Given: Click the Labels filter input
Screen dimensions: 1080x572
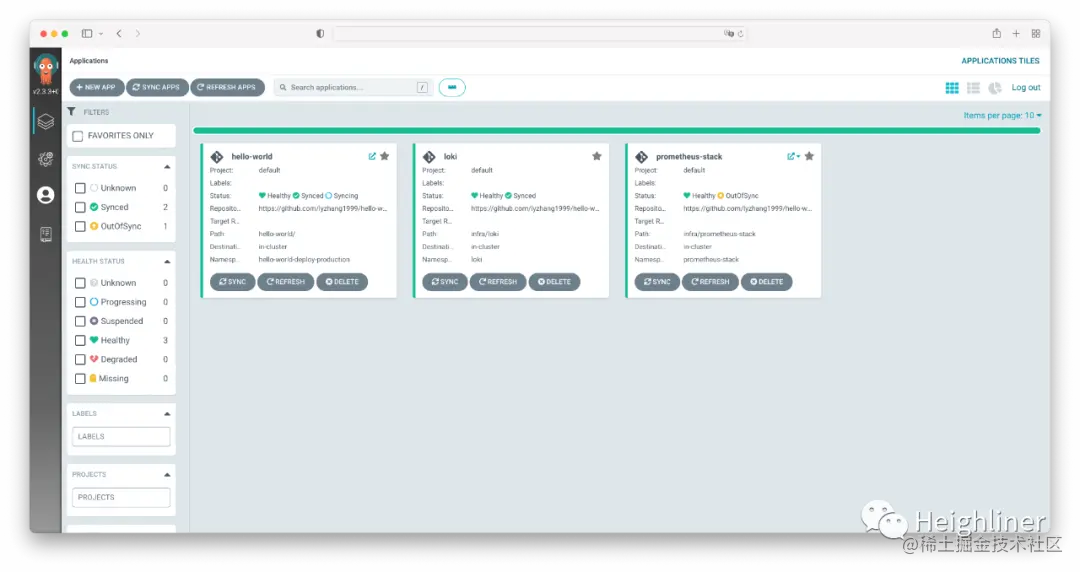Looking at the screenshot, I should point(121,437).
